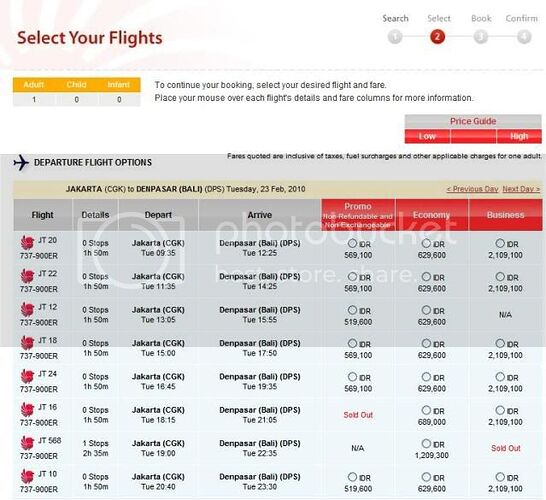Click step 1 Search circle
The height and width of the screenshot is (500, 546).
point(395,37)
